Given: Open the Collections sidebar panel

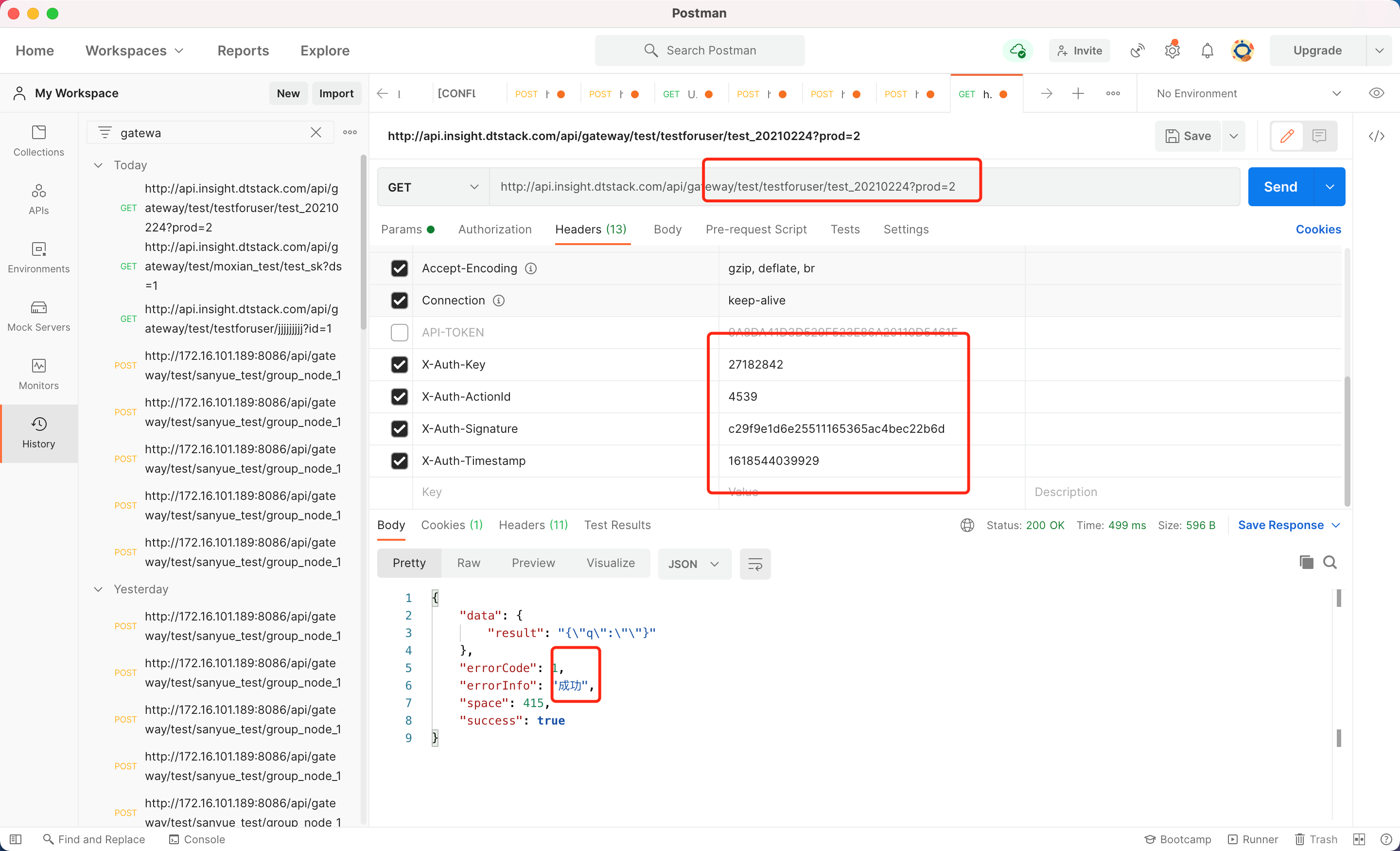Looking at the screenshot, I should (38, 141).
